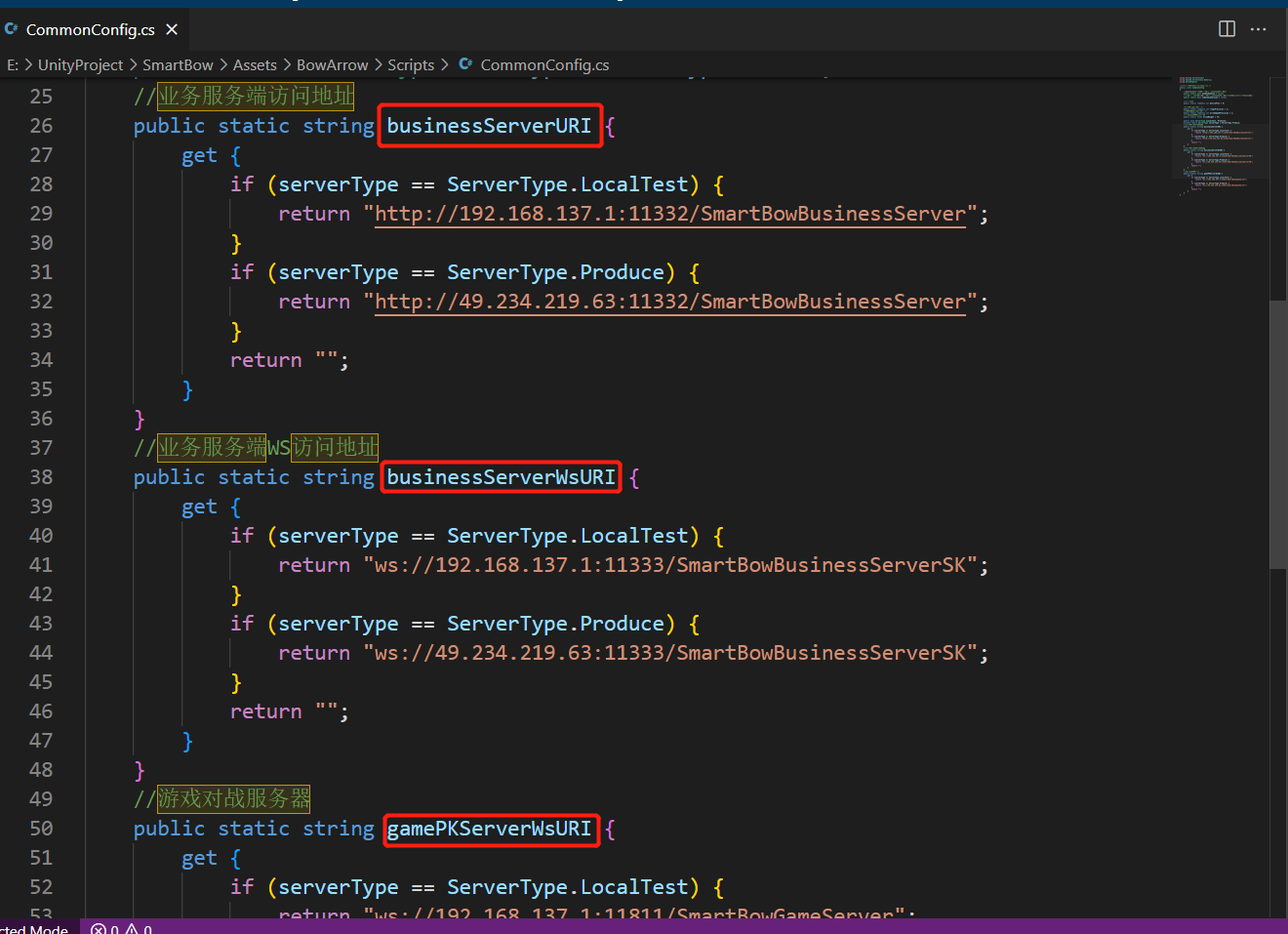Click the C# file icon in the tab
The height and width of the screenshot is (934, 1288).
tap(12, 29)
